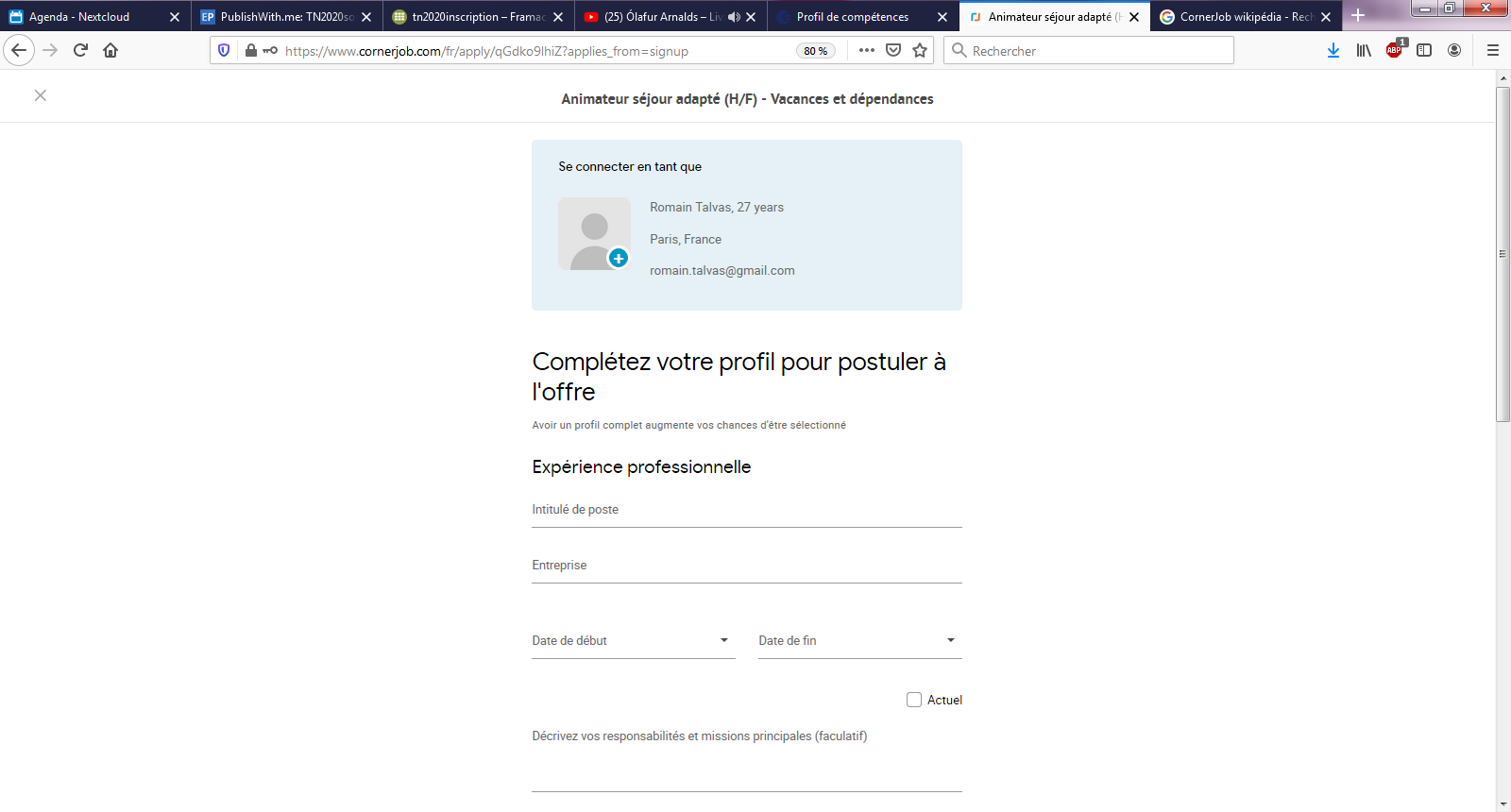This screenshot has height=812, width=1511.
Task: Open the Adblock Plus extension icon
Action: point(1394,51)
